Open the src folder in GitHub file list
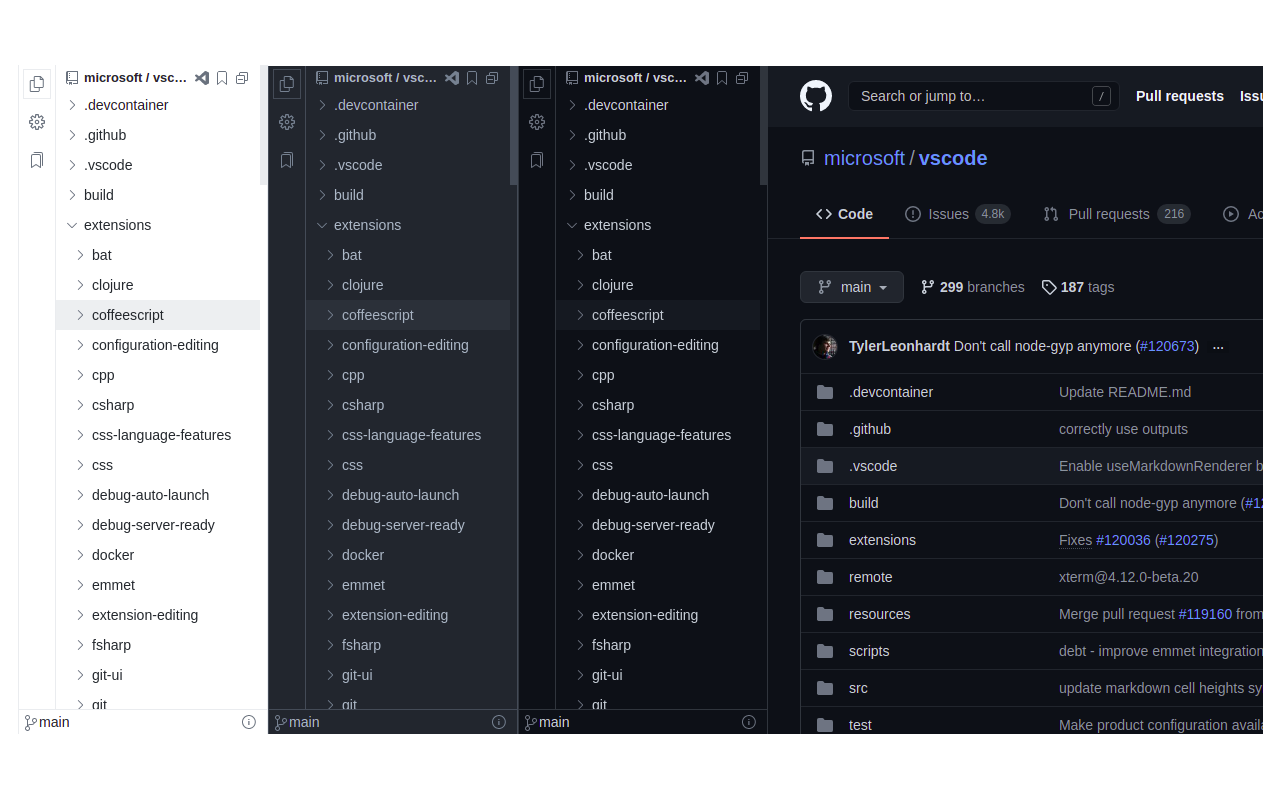 tap(858, 688)
